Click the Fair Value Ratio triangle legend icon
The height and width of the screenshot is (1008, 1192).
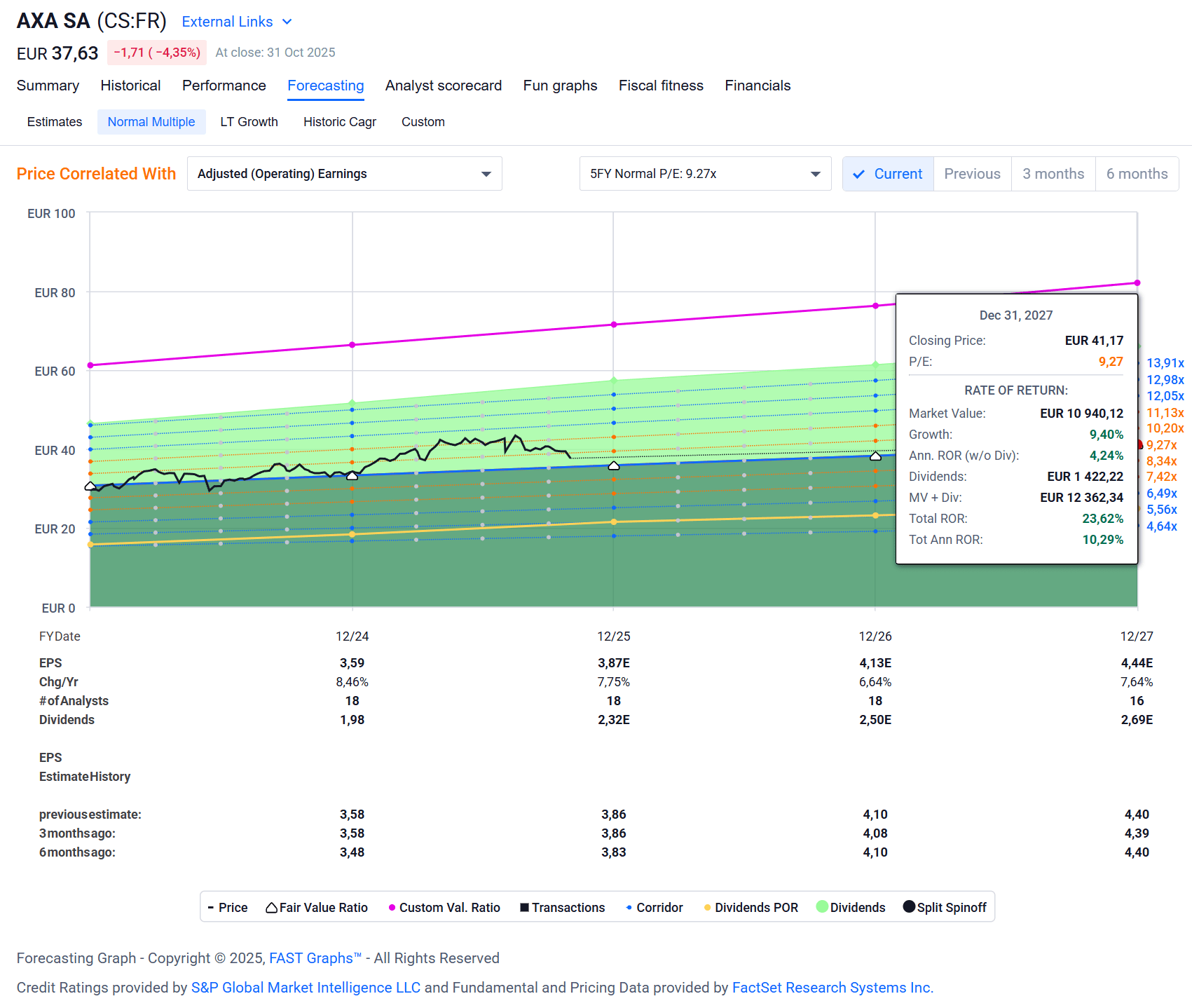pos(272,907)
